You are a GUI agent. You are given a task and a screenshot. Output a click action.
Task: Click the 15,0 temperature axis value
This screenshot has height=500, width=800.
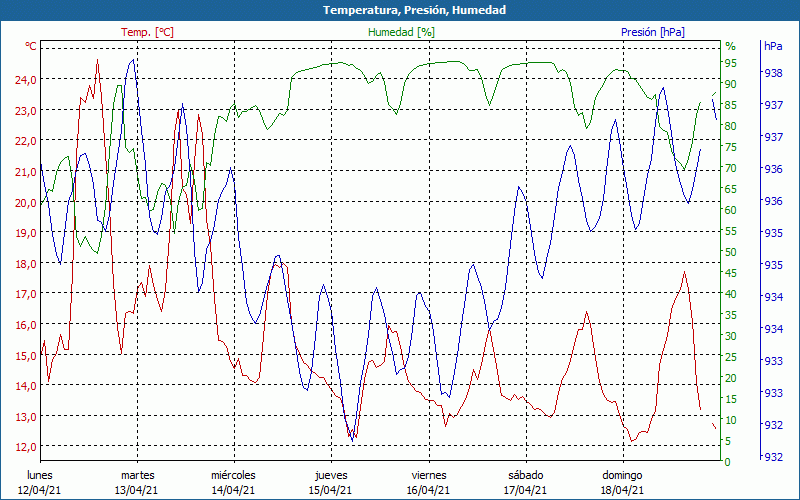point(27,355)
